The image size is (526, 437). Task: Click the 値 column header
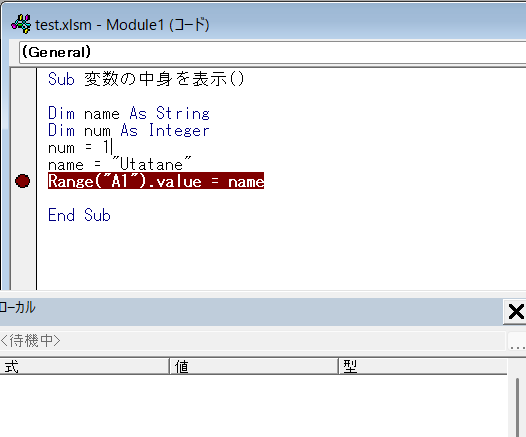pos(254,366)
